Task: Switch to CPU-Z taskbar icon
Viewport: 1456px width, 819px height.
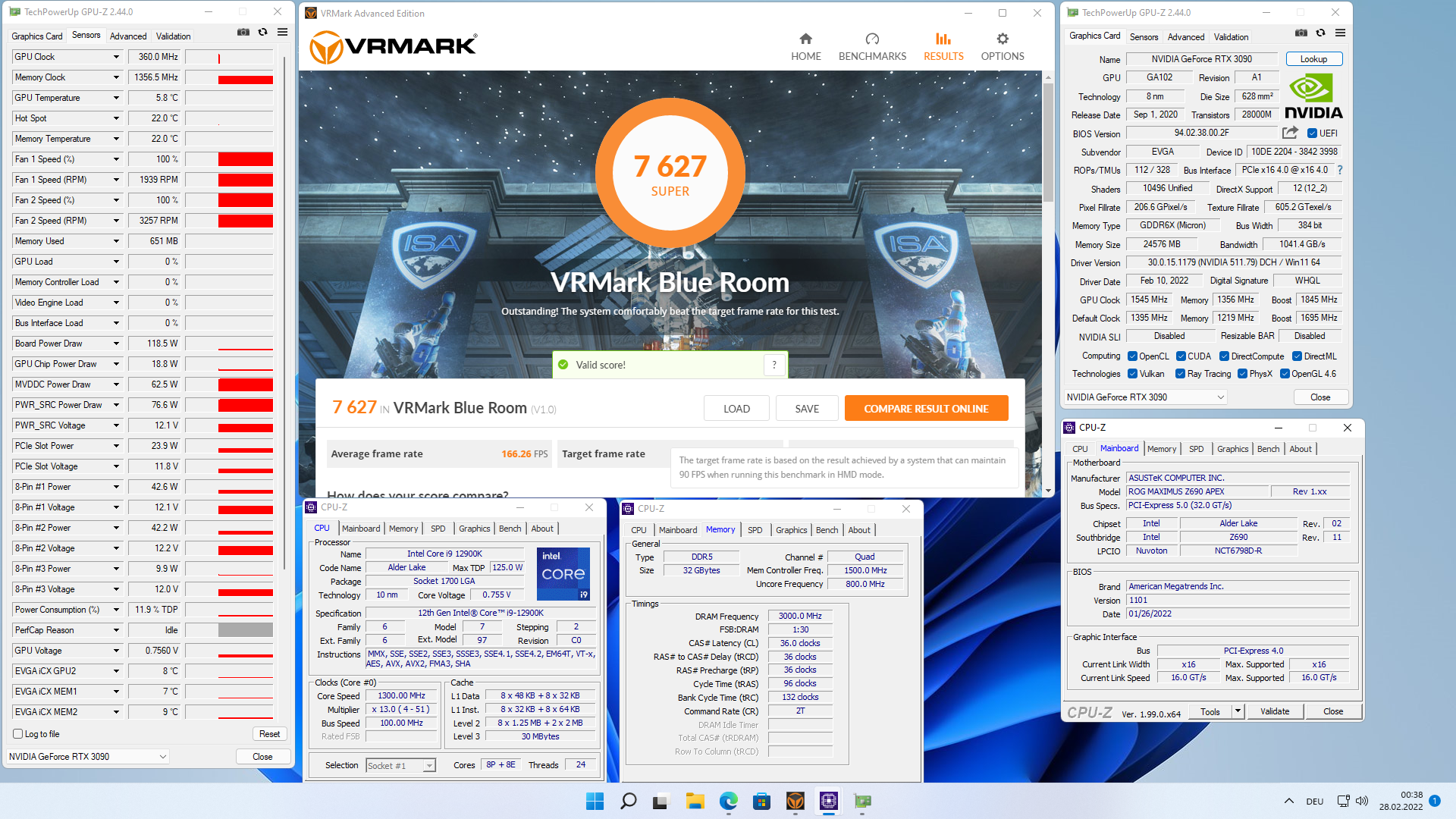Action: click(828, 801)
